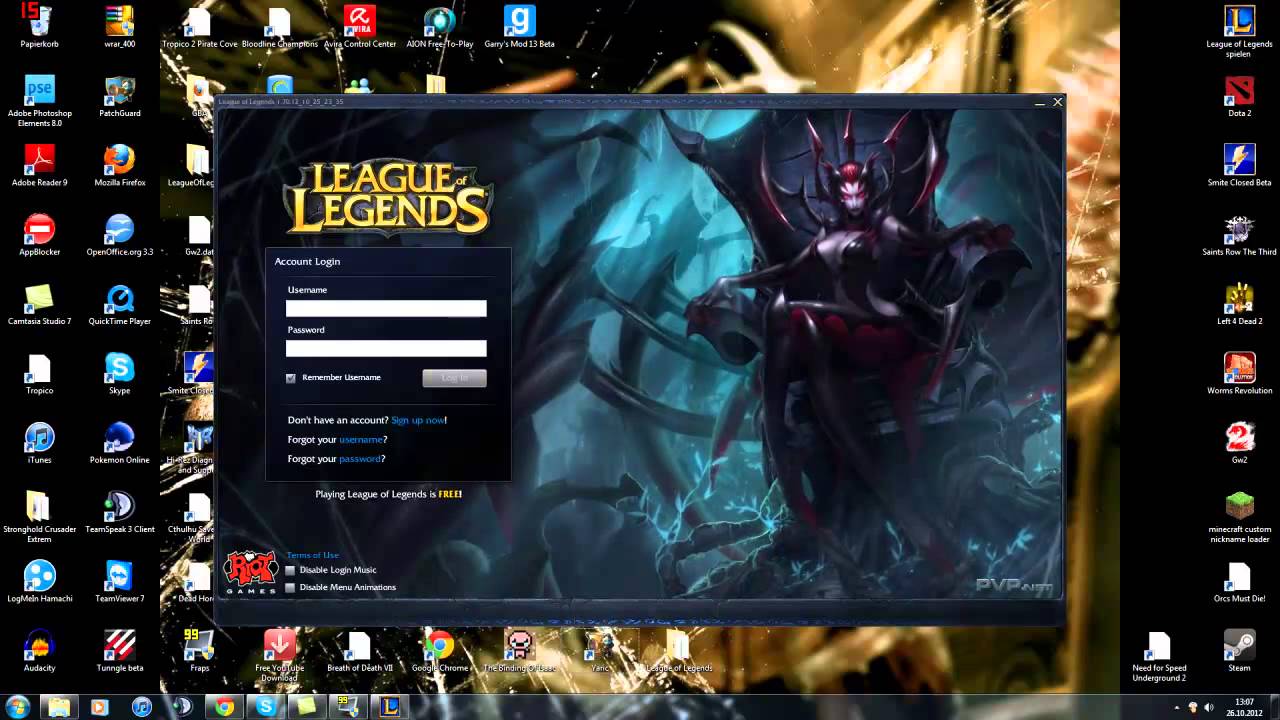Open Free YouTube Download shortcut

click(x=279, y=655)
